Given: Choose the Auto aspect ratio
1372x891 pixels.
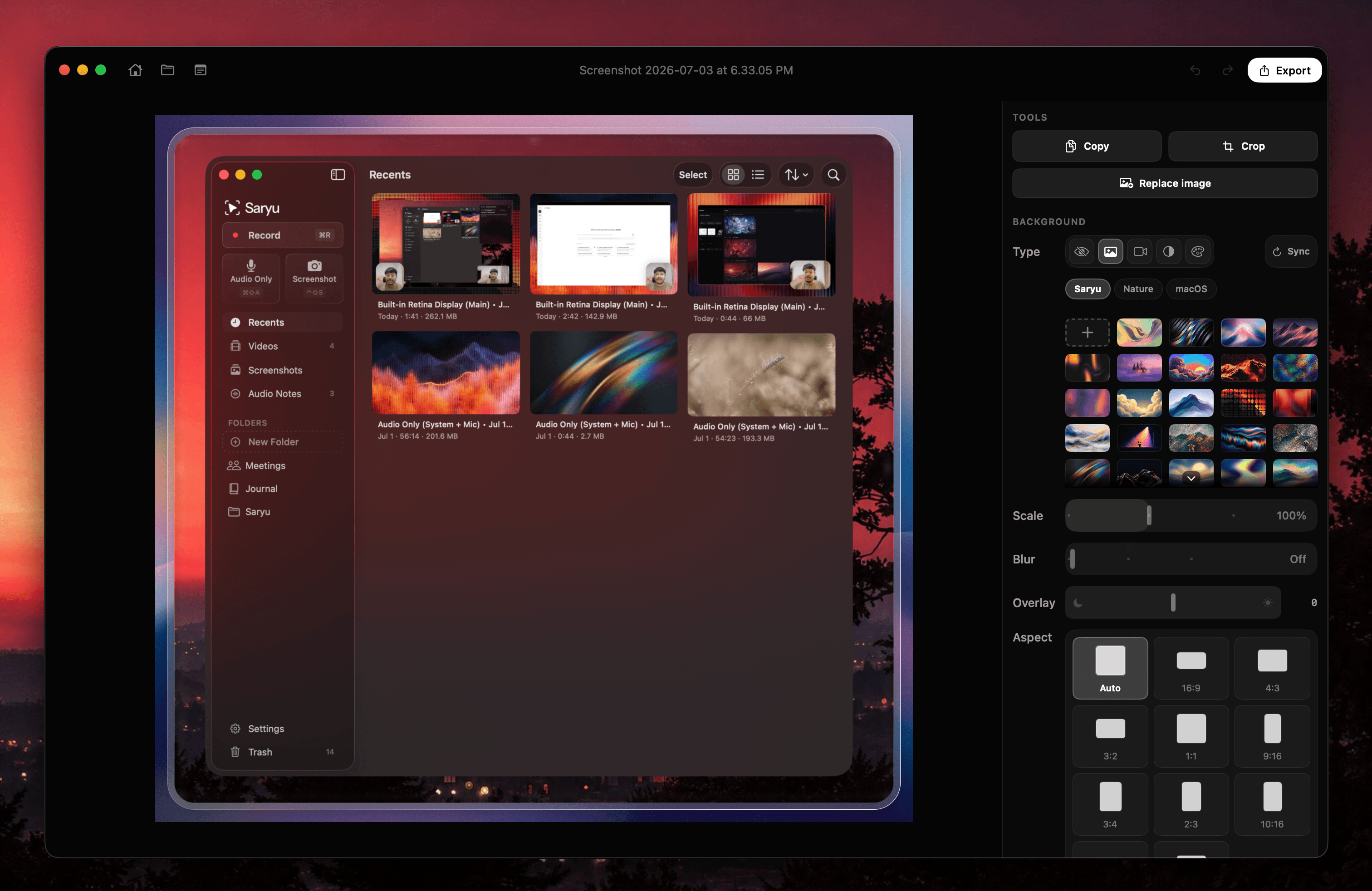Looking at the screenshot, I should pos(1110,668).
